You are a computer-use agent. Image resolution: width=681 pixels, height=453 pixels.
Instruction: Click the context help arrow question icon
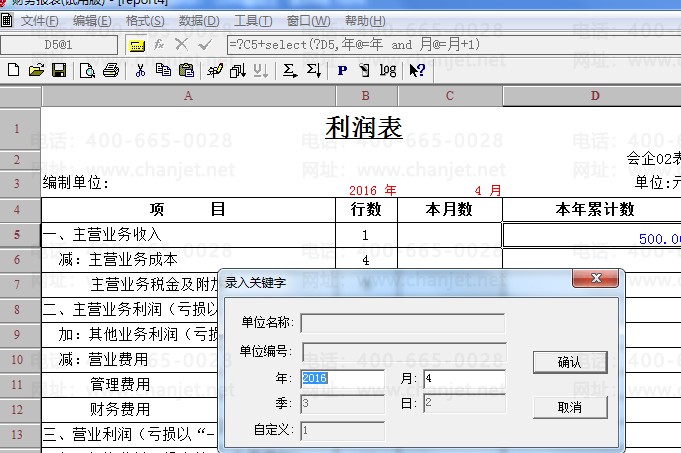[417, 70]
